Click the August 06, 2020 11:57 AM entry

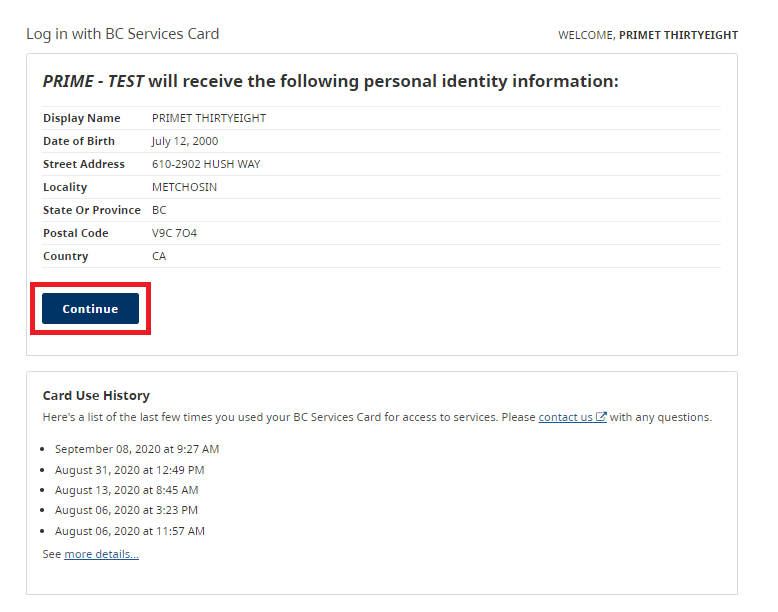coord(130,531)
